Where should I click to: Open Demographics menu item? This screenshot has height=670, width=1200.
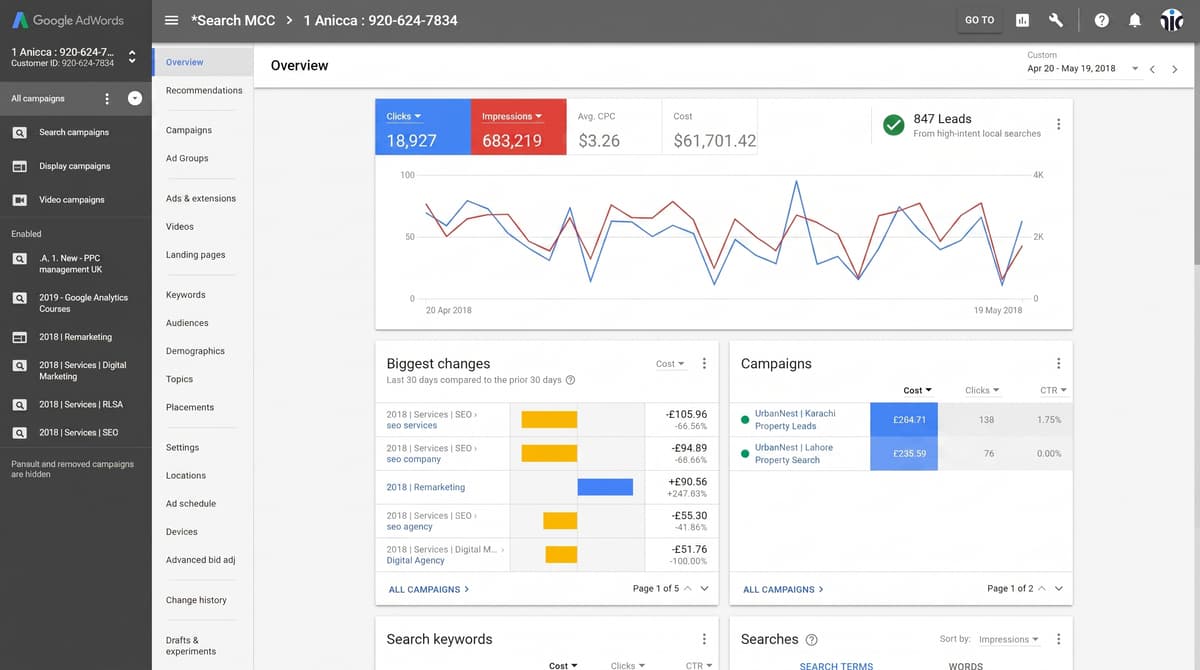[195, 351]
